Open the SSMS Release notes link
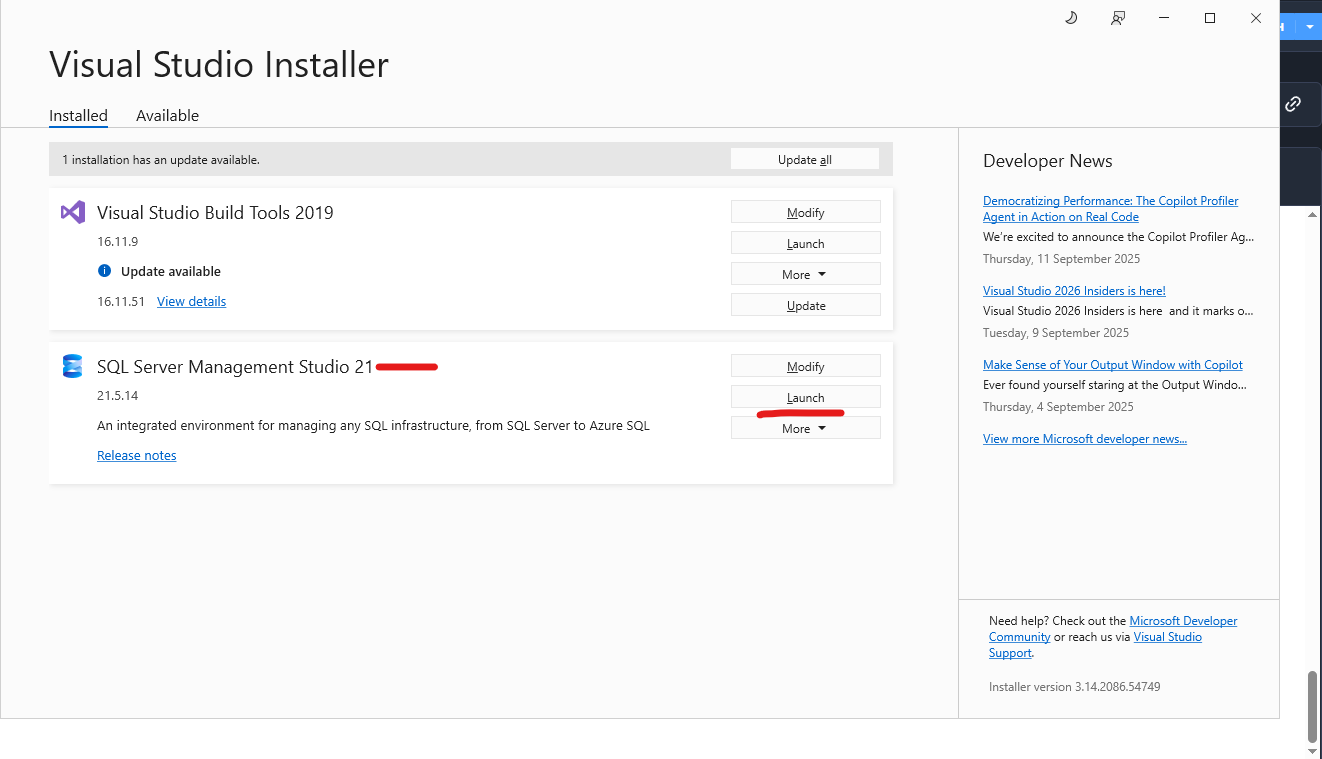Screen dimensions: 1322x759 136,455
